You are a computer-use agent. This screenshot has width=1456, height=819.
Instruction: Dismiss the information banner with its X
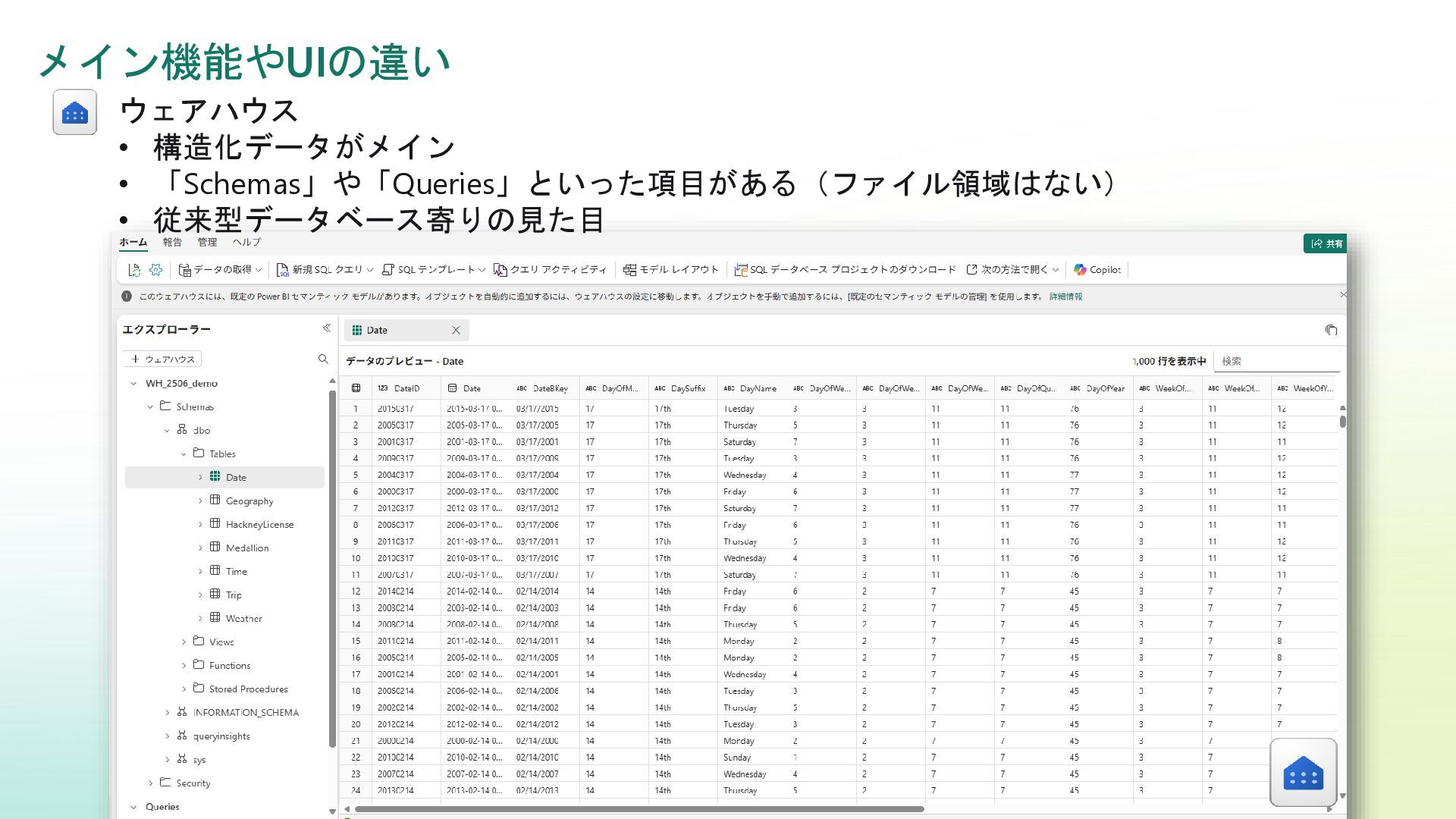(1343, 294)
